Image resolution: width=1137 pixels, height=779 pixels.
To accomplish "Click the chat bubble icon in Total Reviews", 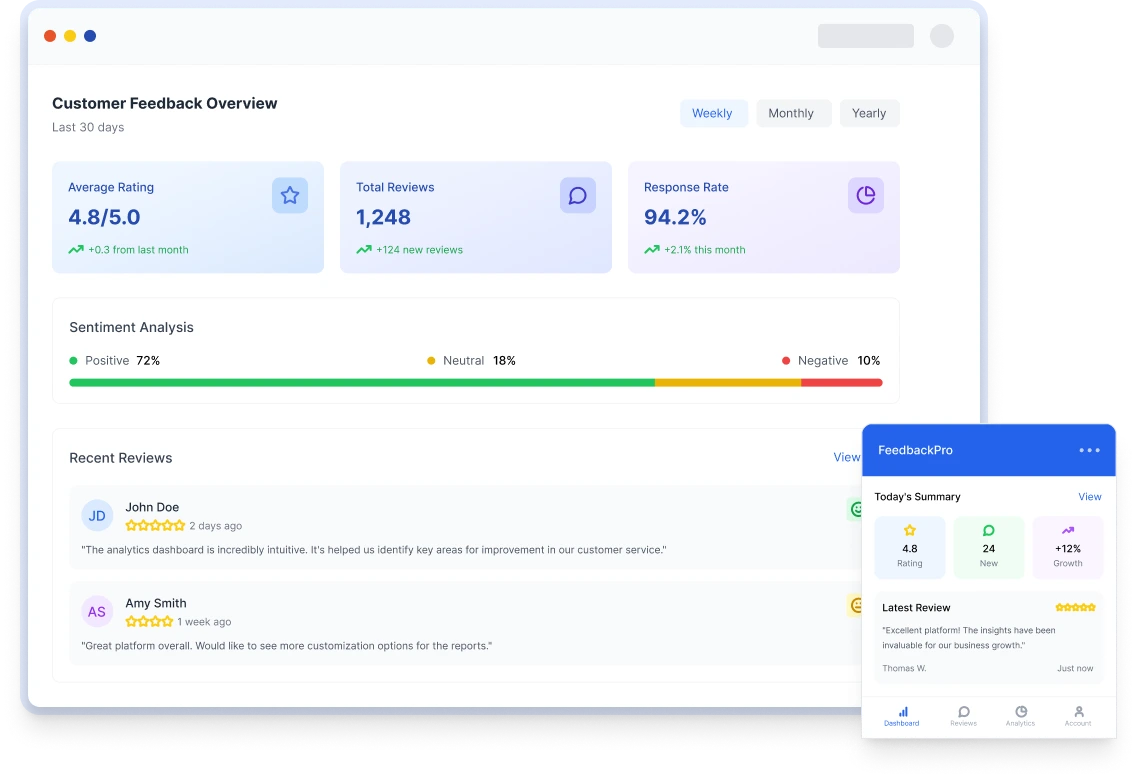I will (x=578, y=196).
